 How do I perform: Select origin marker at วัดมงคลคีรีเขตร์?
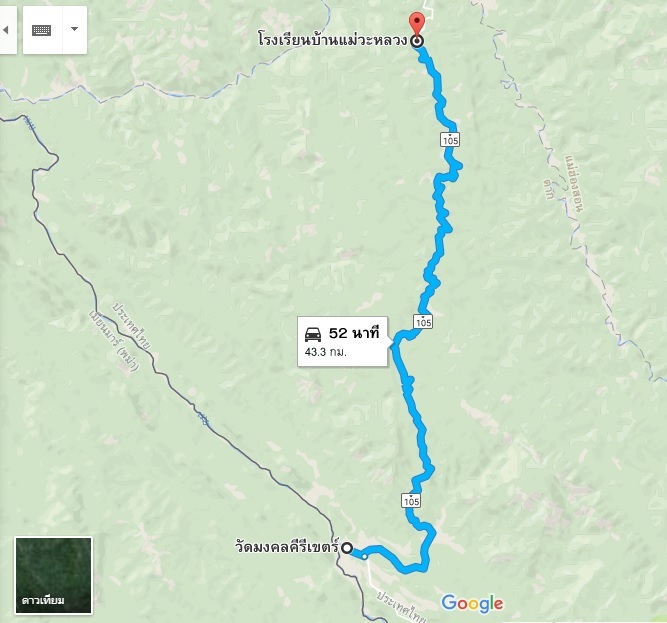(347, 548)
